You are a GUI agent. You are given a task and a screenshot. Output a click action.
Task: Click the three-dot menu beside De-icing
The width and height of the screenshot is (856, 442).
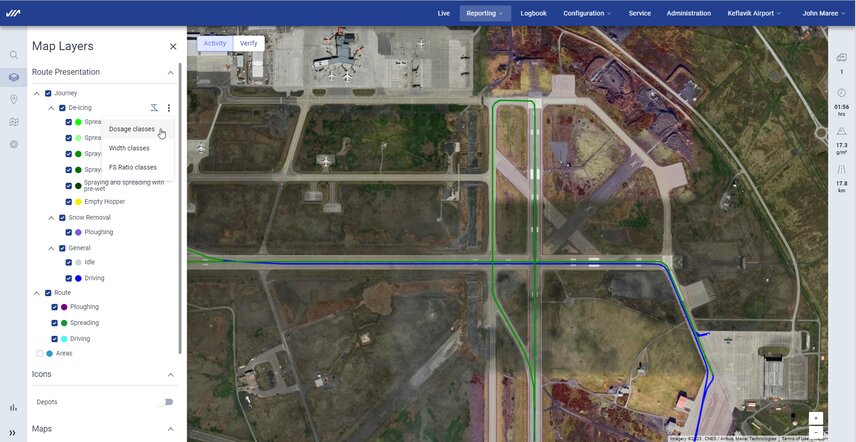(169, 107)
